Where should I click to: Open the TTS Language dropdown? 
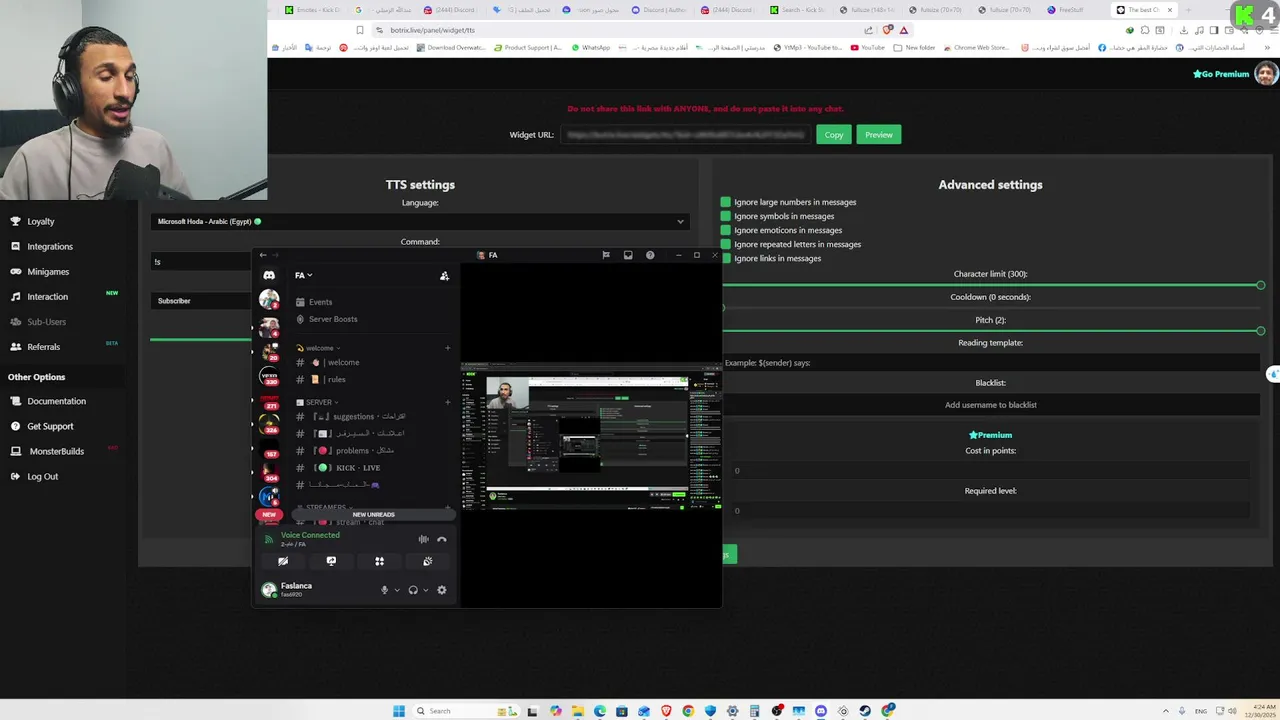click(x=420, y=221)
